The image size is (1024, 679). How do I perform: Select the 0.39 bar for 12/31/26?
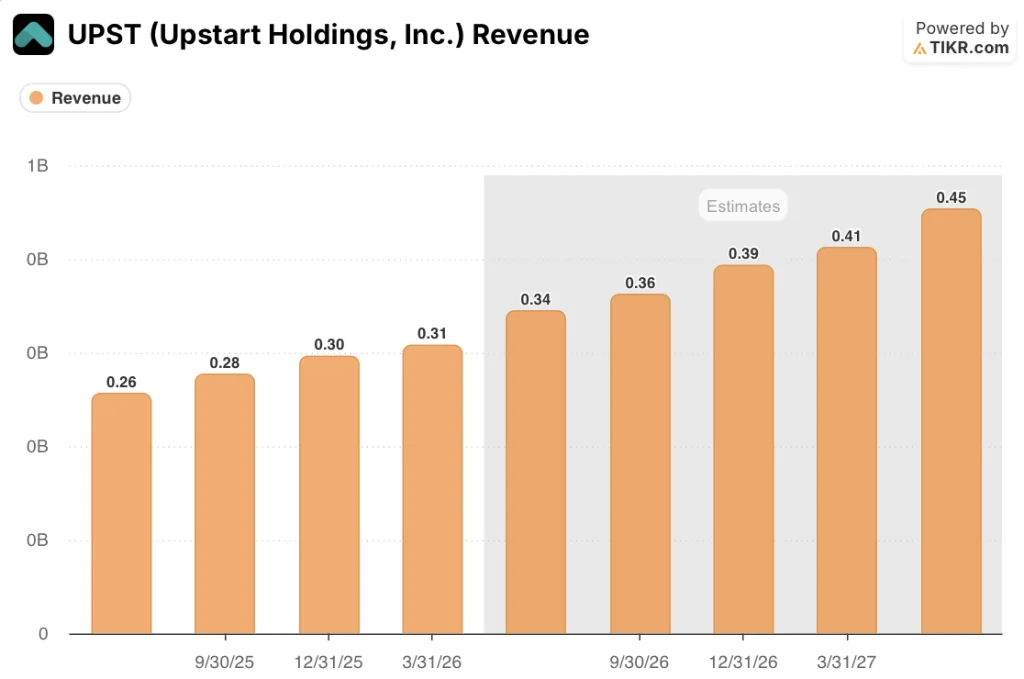(x=743, y=449)
